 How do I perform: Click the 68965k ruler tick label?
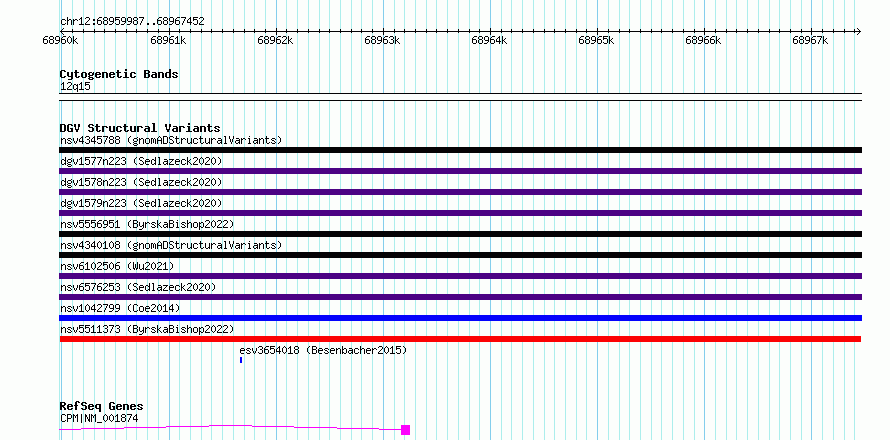coord(596,40)
